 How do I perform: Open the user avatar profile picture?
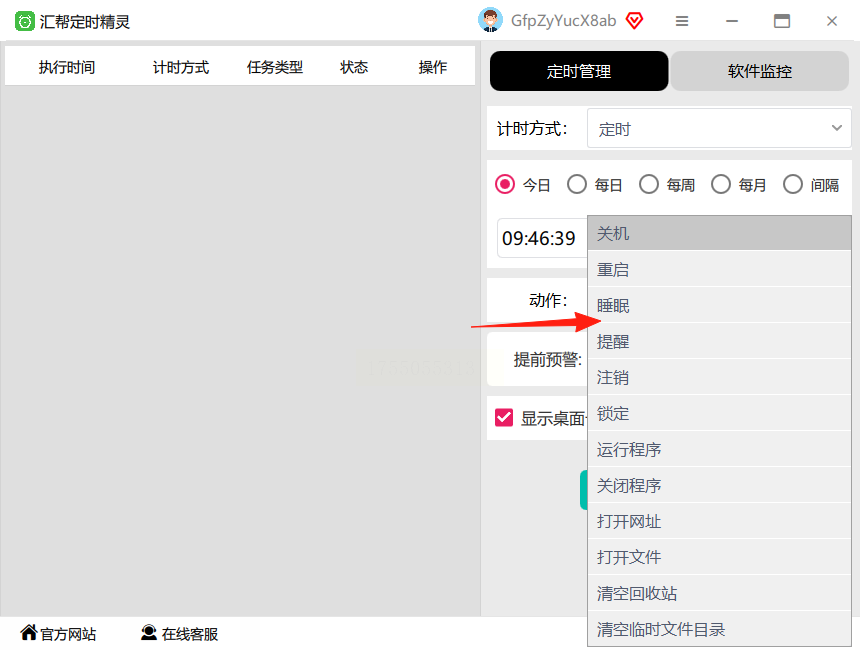pos(490,20)
